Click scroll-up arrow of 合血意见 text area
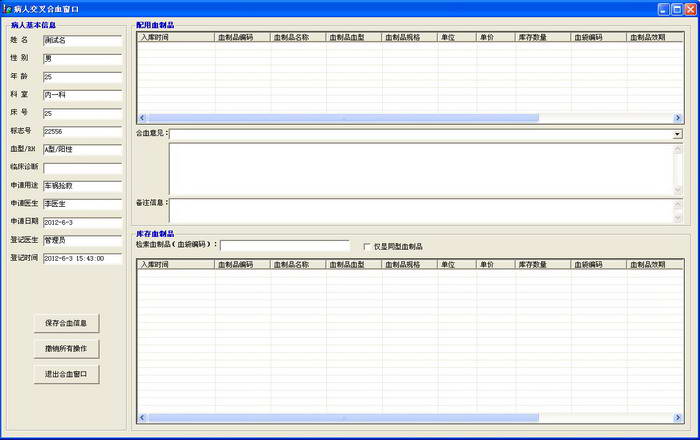 click(x=678, y=149)
